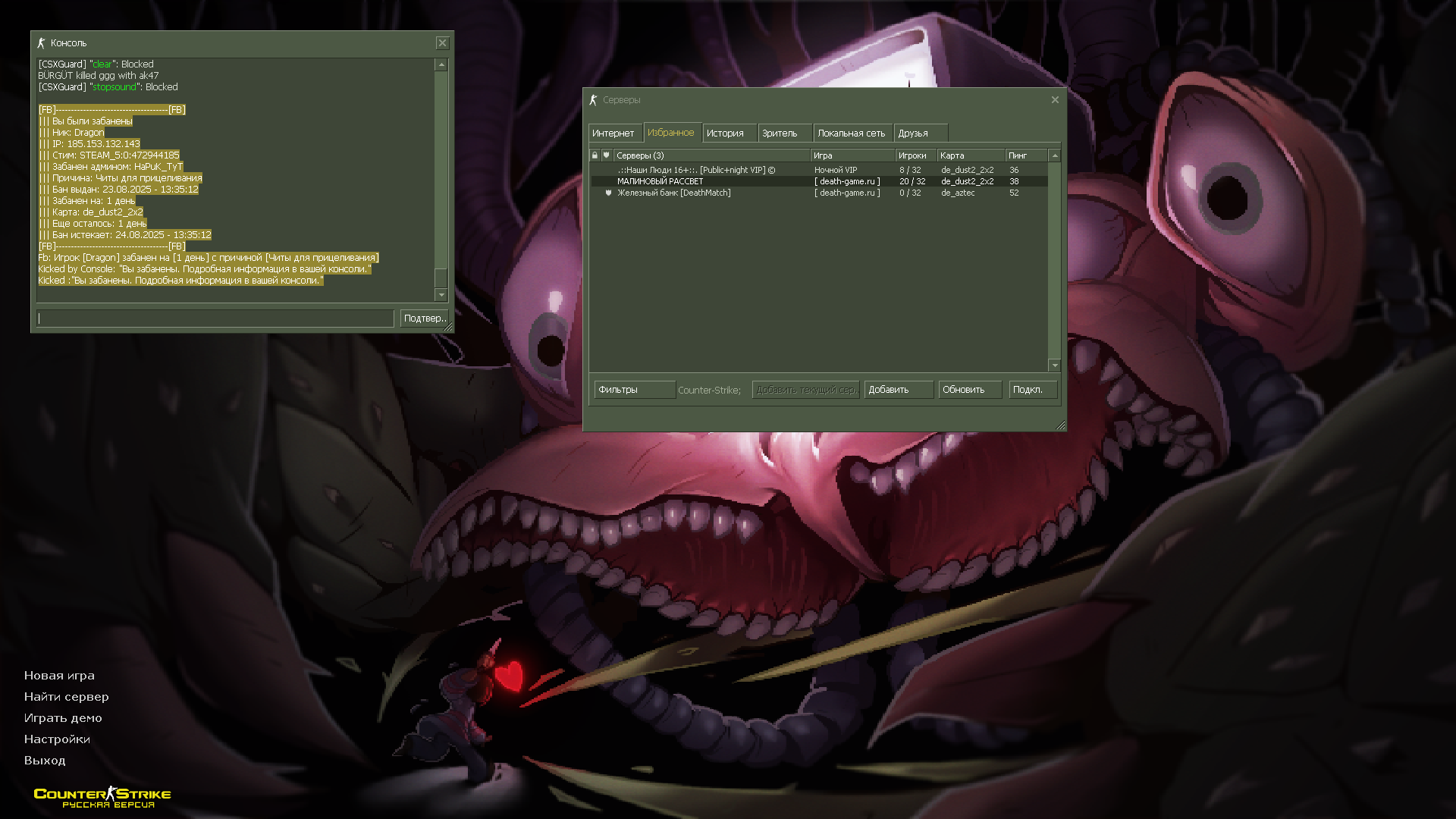
Task: Click Servers window resize grip
Action: 1061,425
